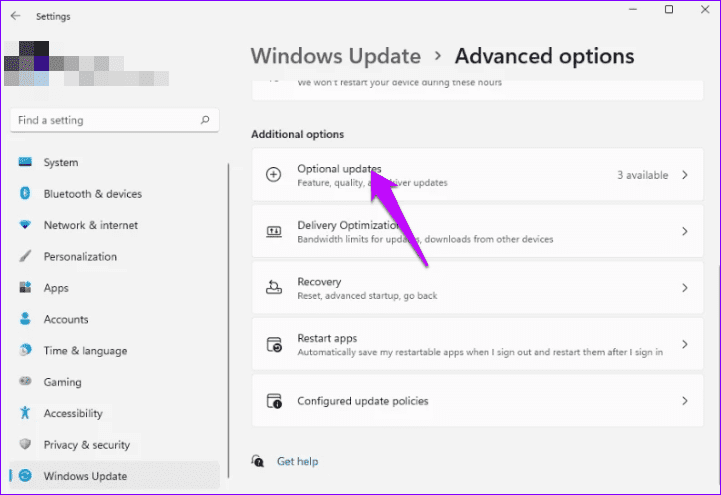Click the Get help headset icon
Screen dimensions: 721x495
point(258,461)
